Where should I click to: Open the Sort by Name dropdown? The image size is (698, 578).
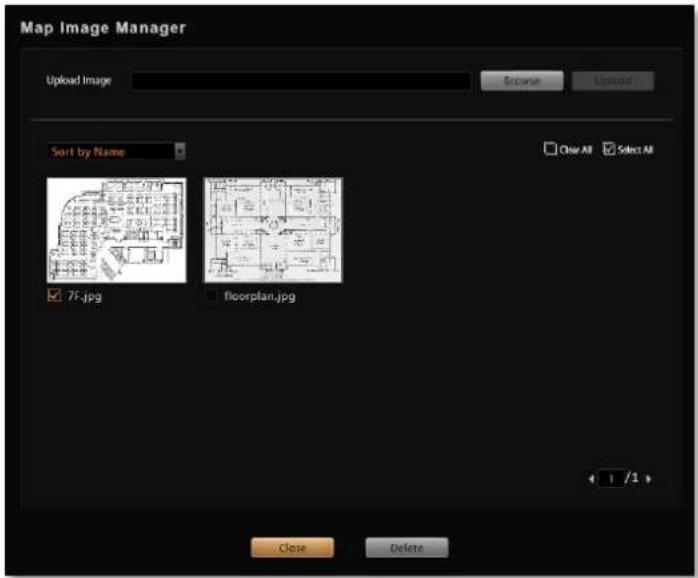117,151
